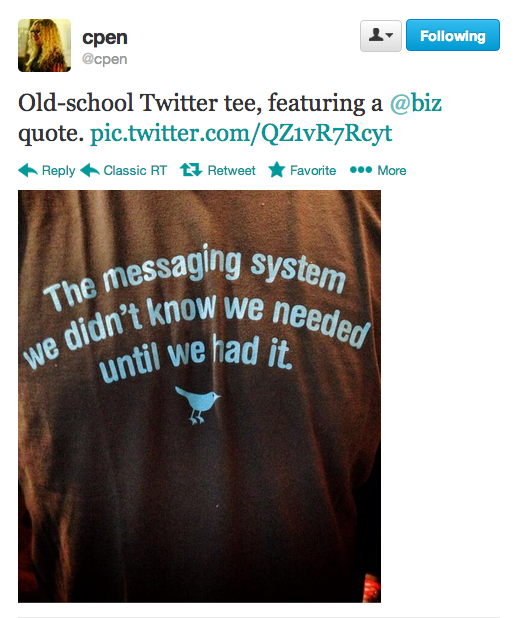Click the Favorite star icon

[277, 170]
